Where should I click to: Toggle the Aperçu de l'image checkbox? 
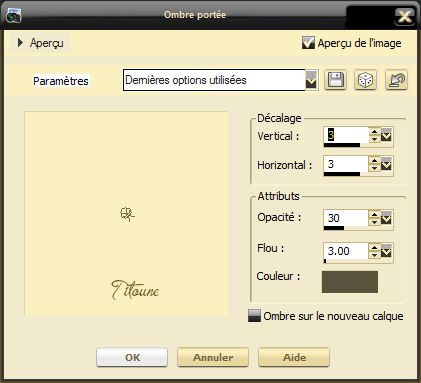click(308, 43)
